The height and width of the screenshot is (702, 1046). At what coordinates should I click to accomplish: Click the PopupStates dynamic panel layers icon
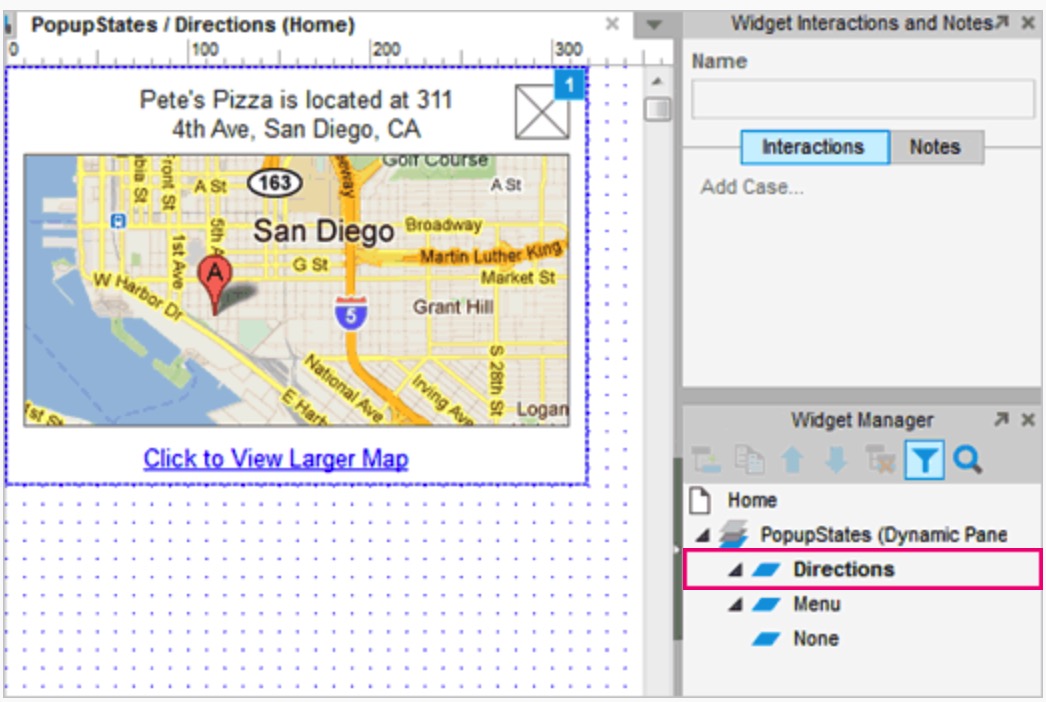(734, 535)
